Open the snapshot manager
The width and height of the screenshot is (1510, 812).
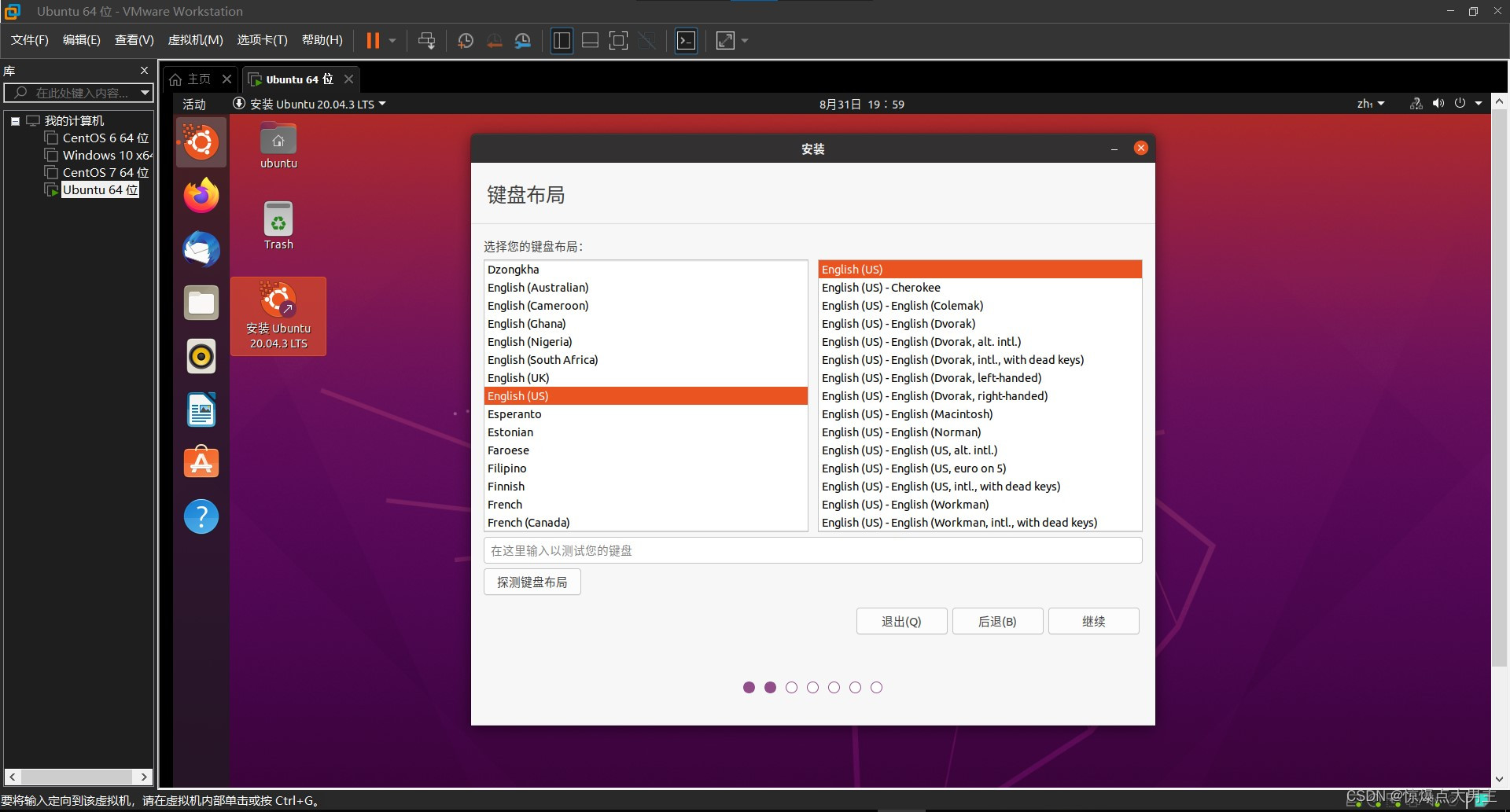point(523,40)
